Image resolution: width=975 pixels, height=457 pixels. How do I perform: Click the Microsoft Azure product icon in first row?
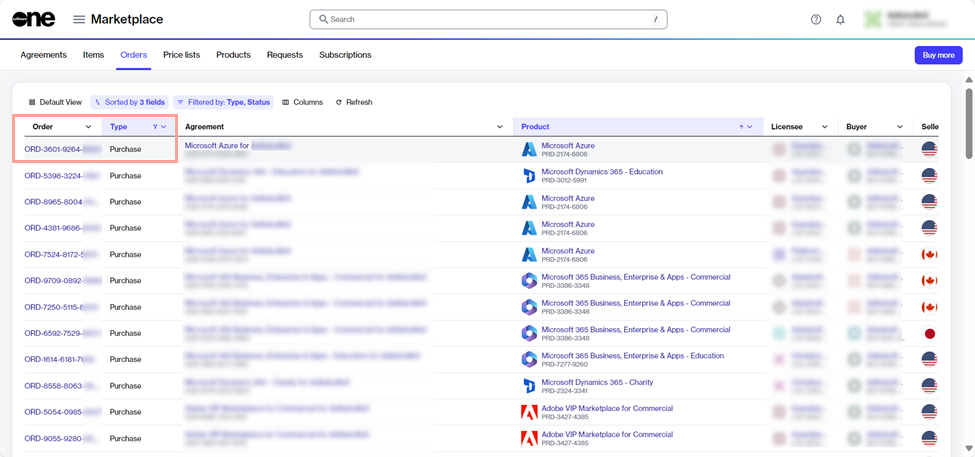[x=529, y=149]
